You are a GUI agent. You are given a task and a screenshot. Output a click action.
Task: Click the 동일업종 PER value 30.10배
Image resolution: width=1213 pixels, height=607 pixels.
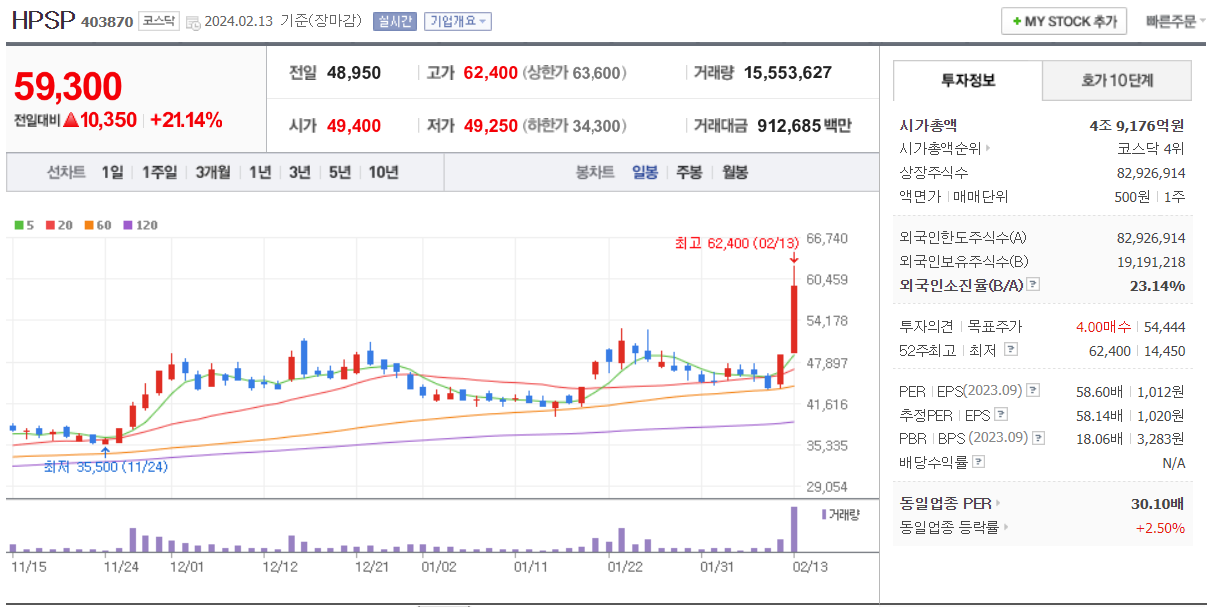(1158, 503)
